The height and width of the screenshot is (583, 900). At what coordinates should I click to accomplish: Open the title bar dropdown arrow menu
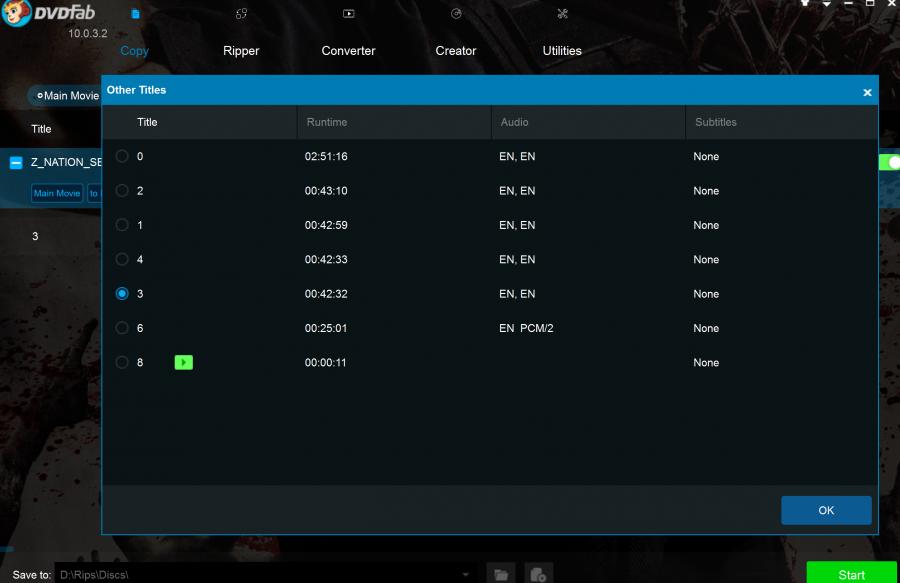[x=827, y=3]
